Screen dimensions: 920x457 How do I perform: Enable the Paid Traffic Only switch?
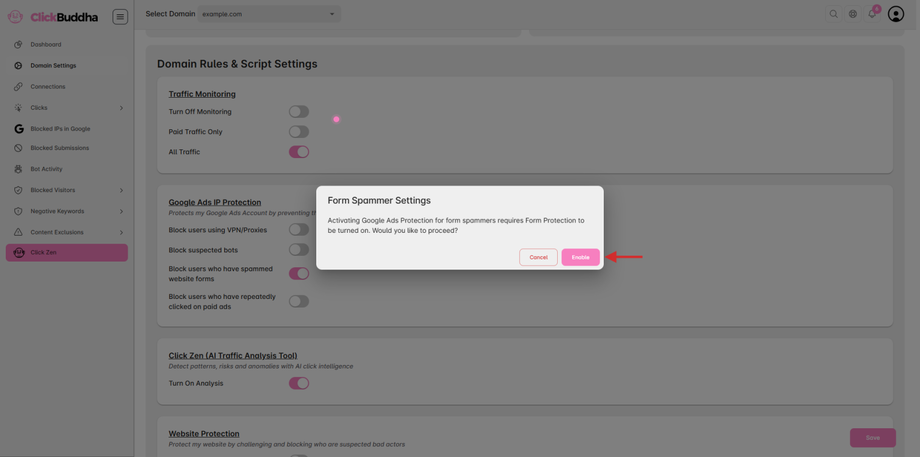click(x=299, y=132)
